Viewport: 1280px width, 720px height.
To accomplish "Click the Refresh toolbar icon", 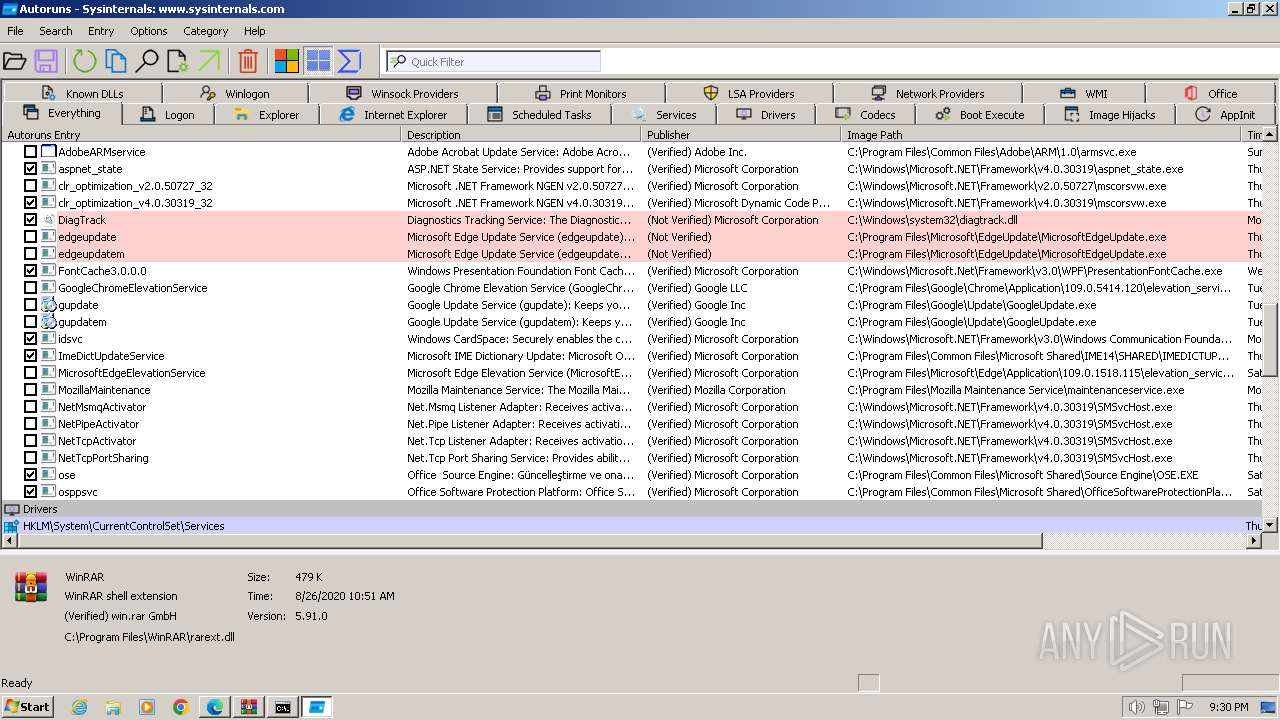I will 84,62.
